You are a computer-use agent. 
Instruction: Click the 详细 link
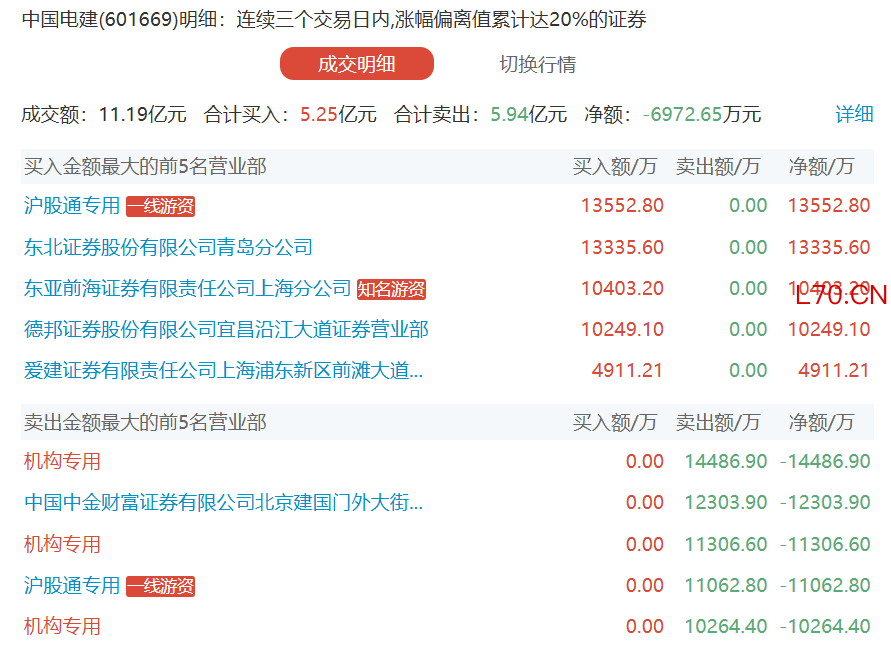coord(853,114)
